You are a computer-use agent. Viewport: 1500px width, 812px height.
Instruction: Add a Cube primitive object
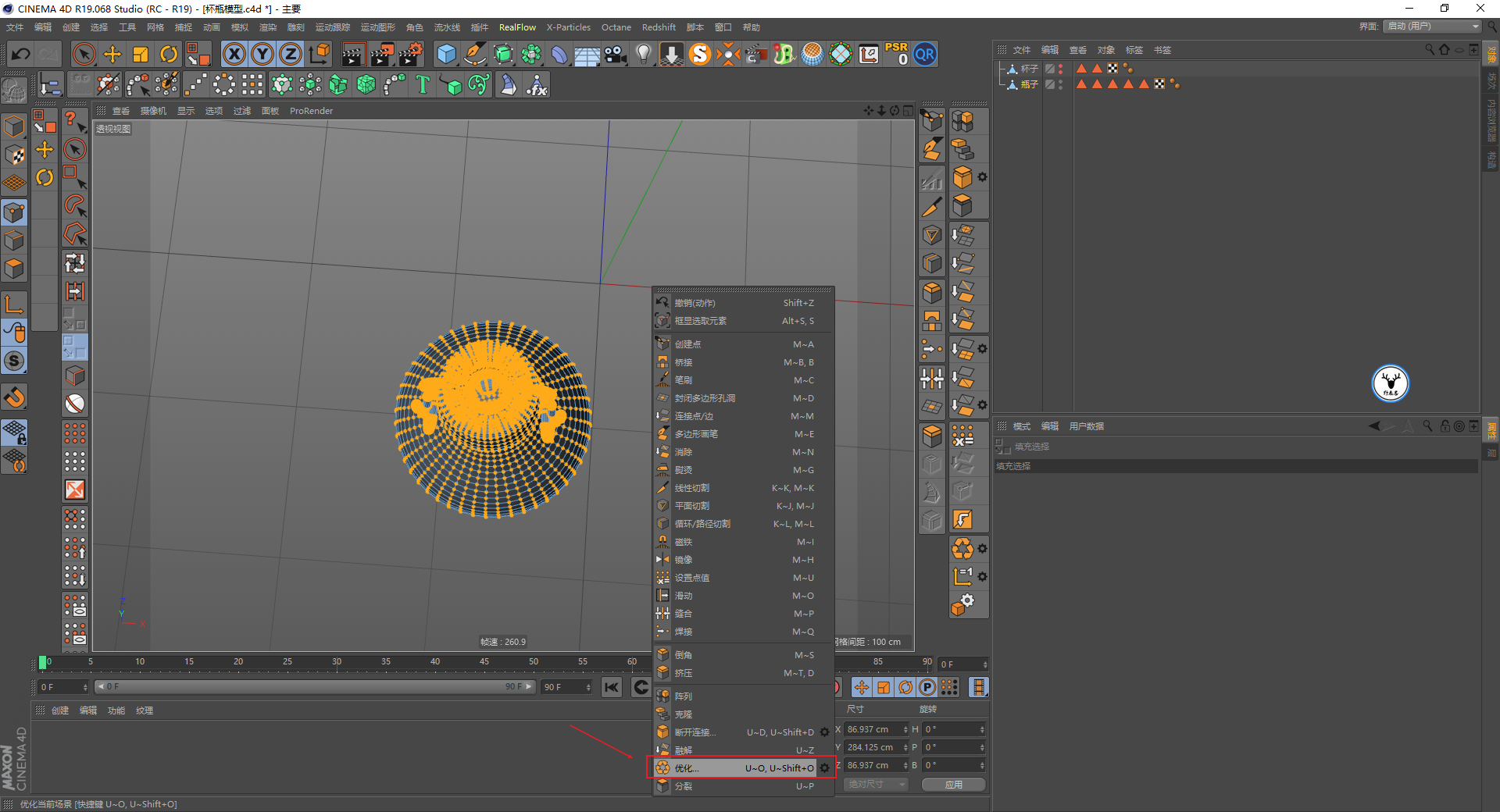pos(446,54)
